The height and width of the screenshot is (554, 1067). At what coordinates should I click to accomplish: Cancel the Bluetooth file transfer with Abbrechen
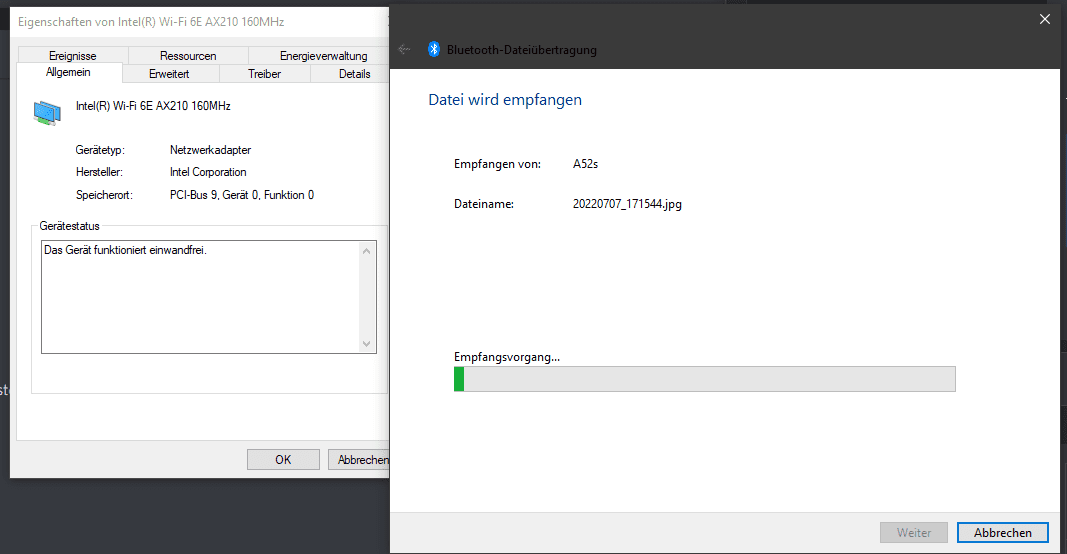coord(1002,533)
